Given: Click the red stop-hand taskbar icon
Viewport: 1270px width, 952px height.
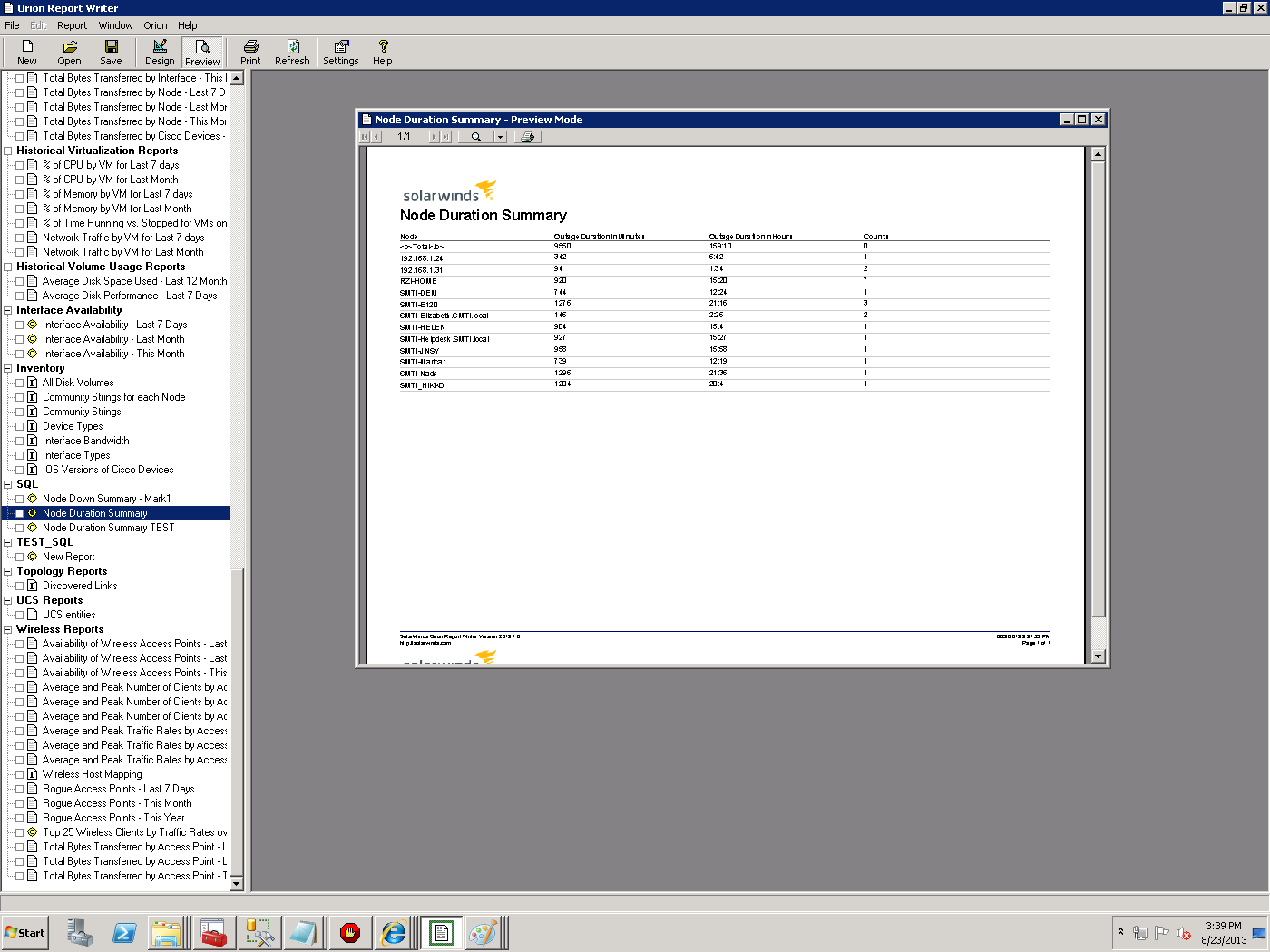Looking at the screenshot, I should tap(350, 933).
